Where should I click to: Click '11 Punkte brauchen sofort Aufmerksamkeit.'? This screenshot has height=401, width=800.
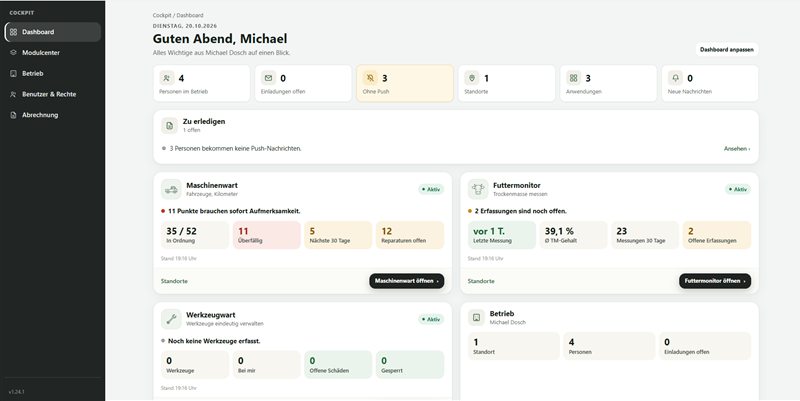pos(234,211)
